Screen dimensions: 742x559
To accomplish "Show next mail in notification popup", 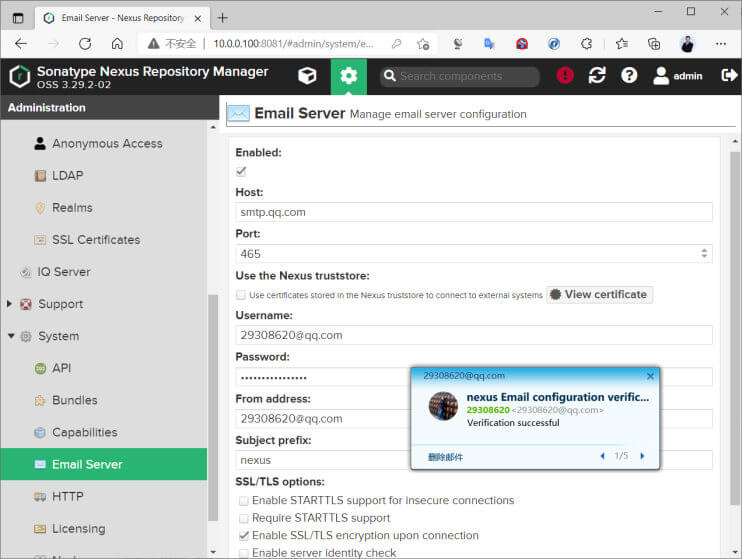I will pyautogui.click(x=642, y=456).
